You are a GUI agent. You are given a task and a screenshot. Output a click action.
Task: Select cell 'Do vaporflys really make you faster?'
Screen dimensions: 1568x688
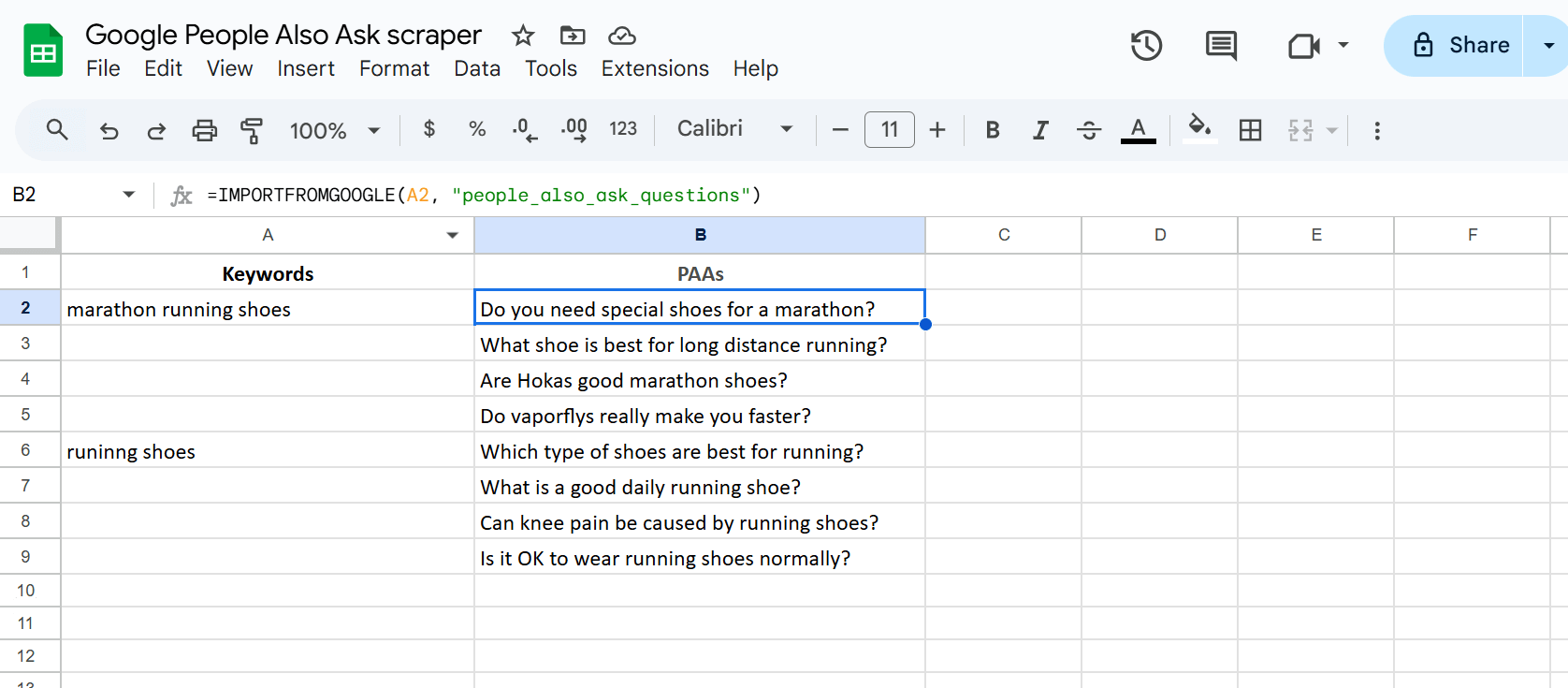click(700, 415)
